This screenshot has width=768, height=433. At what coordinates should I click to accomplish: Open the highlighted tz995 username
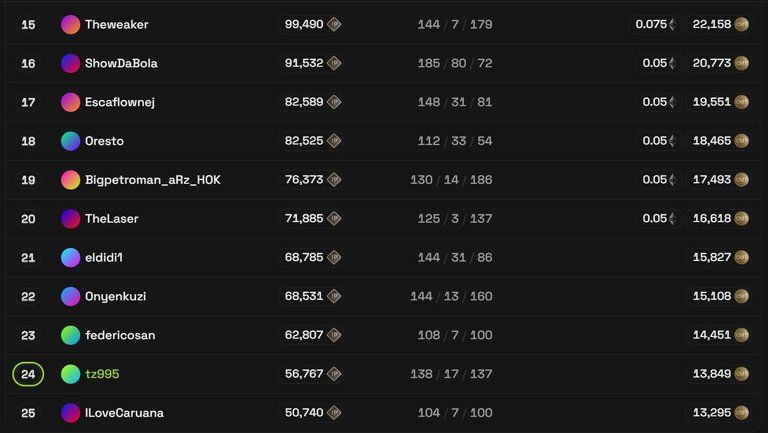[102, 374]
